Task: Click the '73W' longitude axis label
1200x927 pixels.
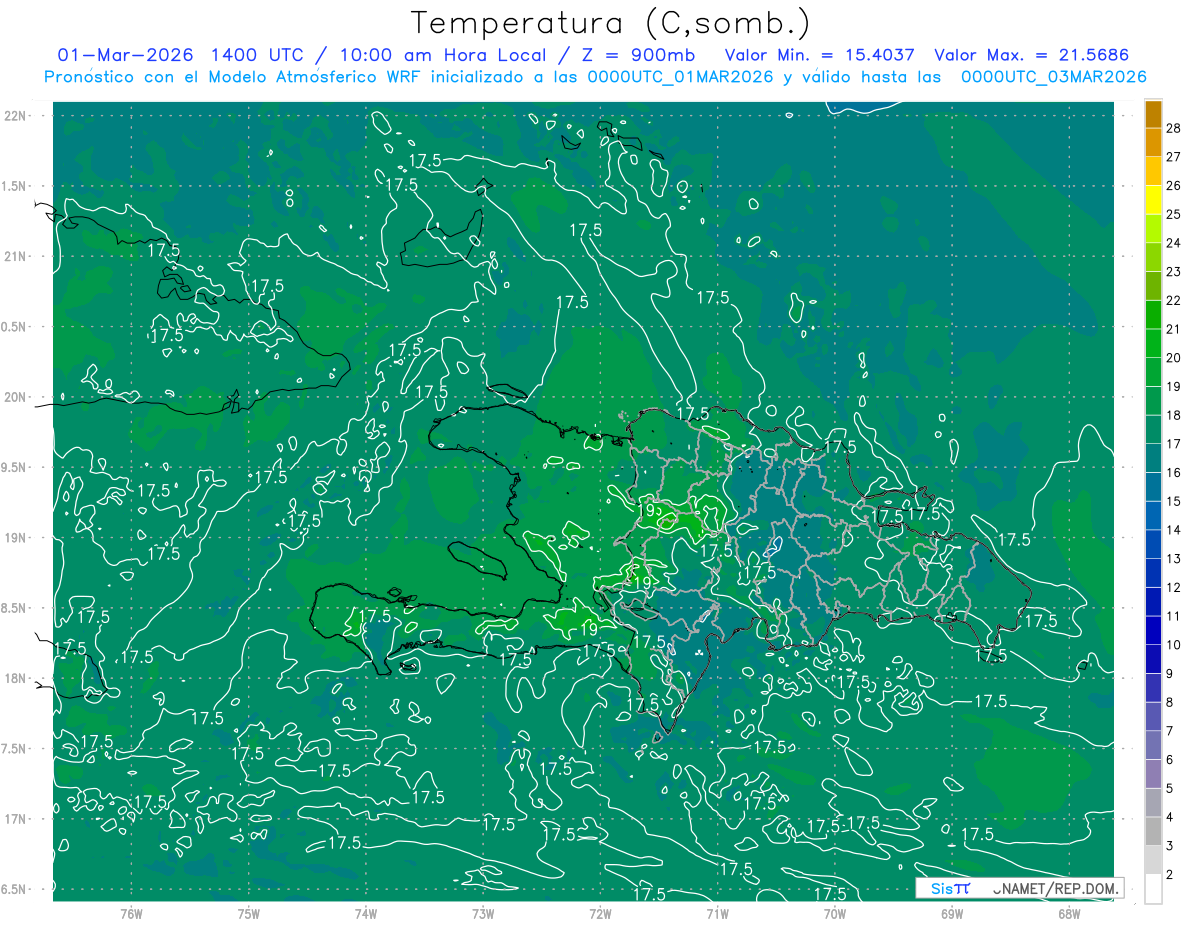Action: tap(483, 914)
